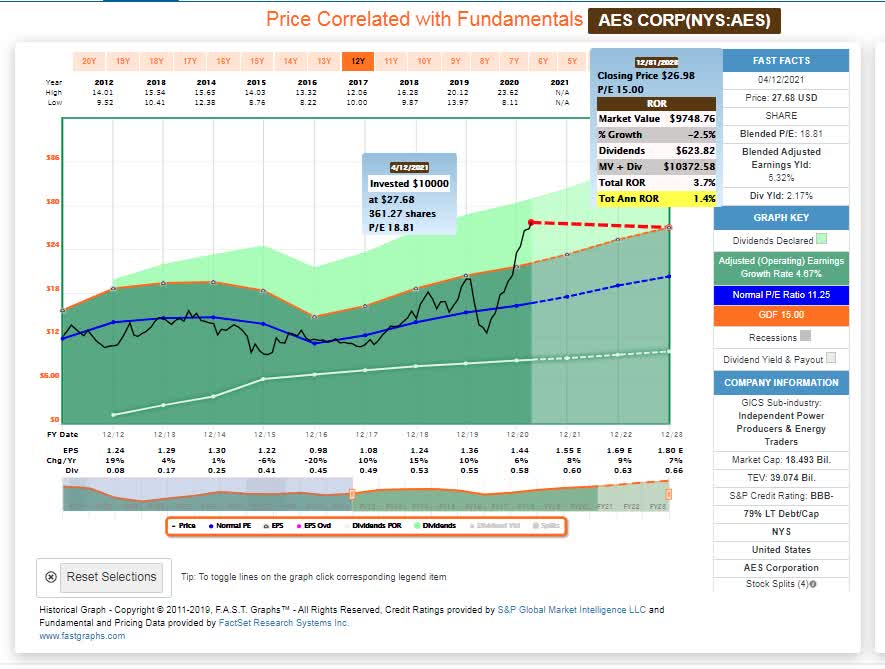Click the COMPANY INFORMATION panel header
Viewport: 885px width, 669px height.
[781, 382]
